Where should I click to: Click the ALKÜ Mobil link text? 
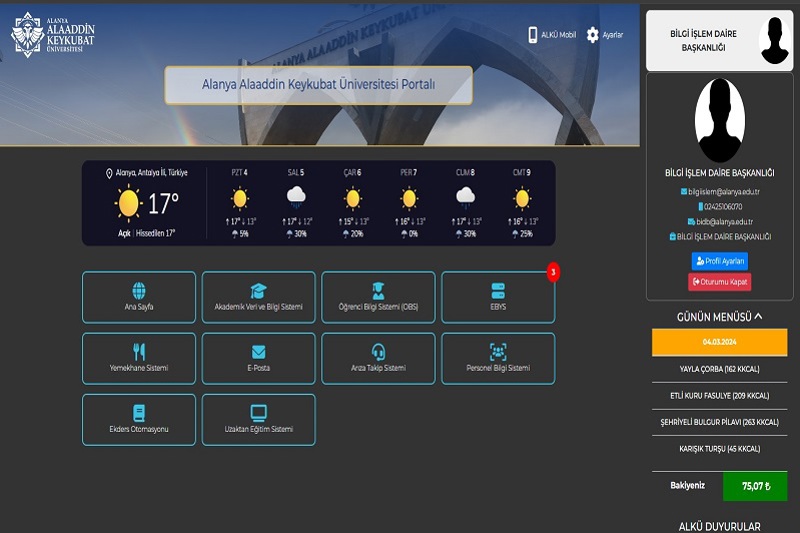coord(558,35)
